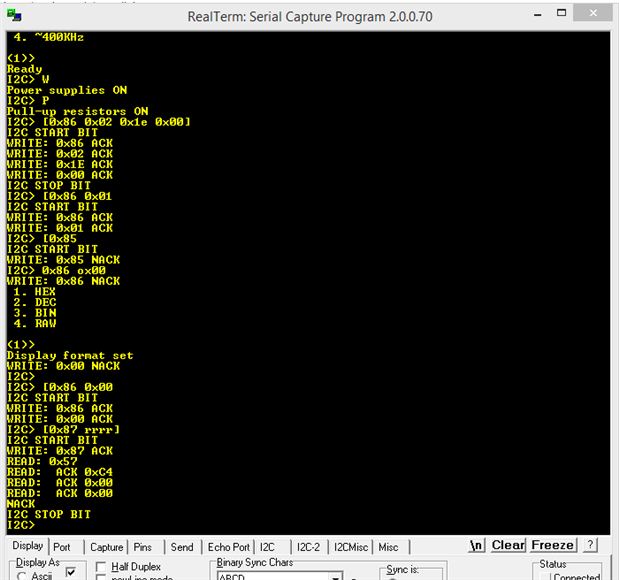Click the 'WRITE: 0x85 NACK' terminal line
Image resolution: width=619 pixels, height=580 pixels.
(x=64, y=260)
